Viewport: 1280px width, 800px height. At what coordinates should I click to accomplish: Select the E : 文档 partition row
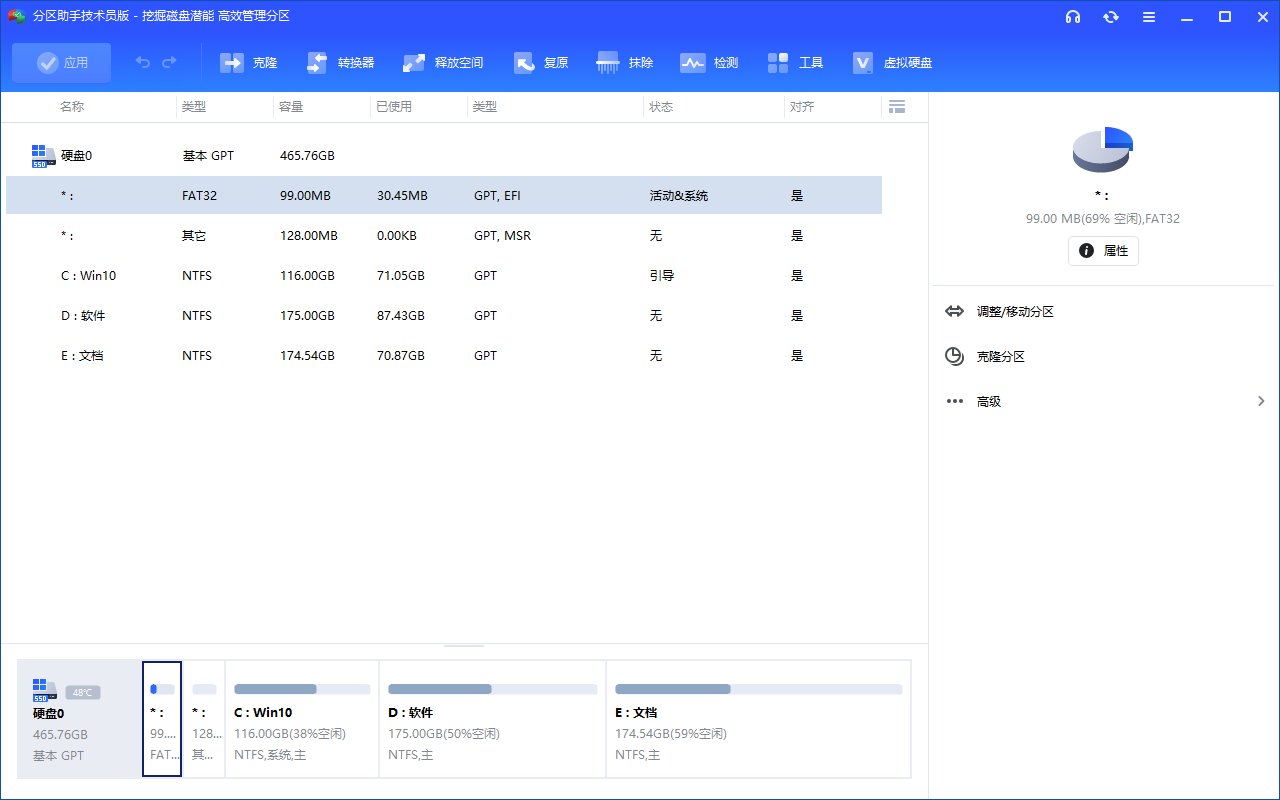[444, 356]
